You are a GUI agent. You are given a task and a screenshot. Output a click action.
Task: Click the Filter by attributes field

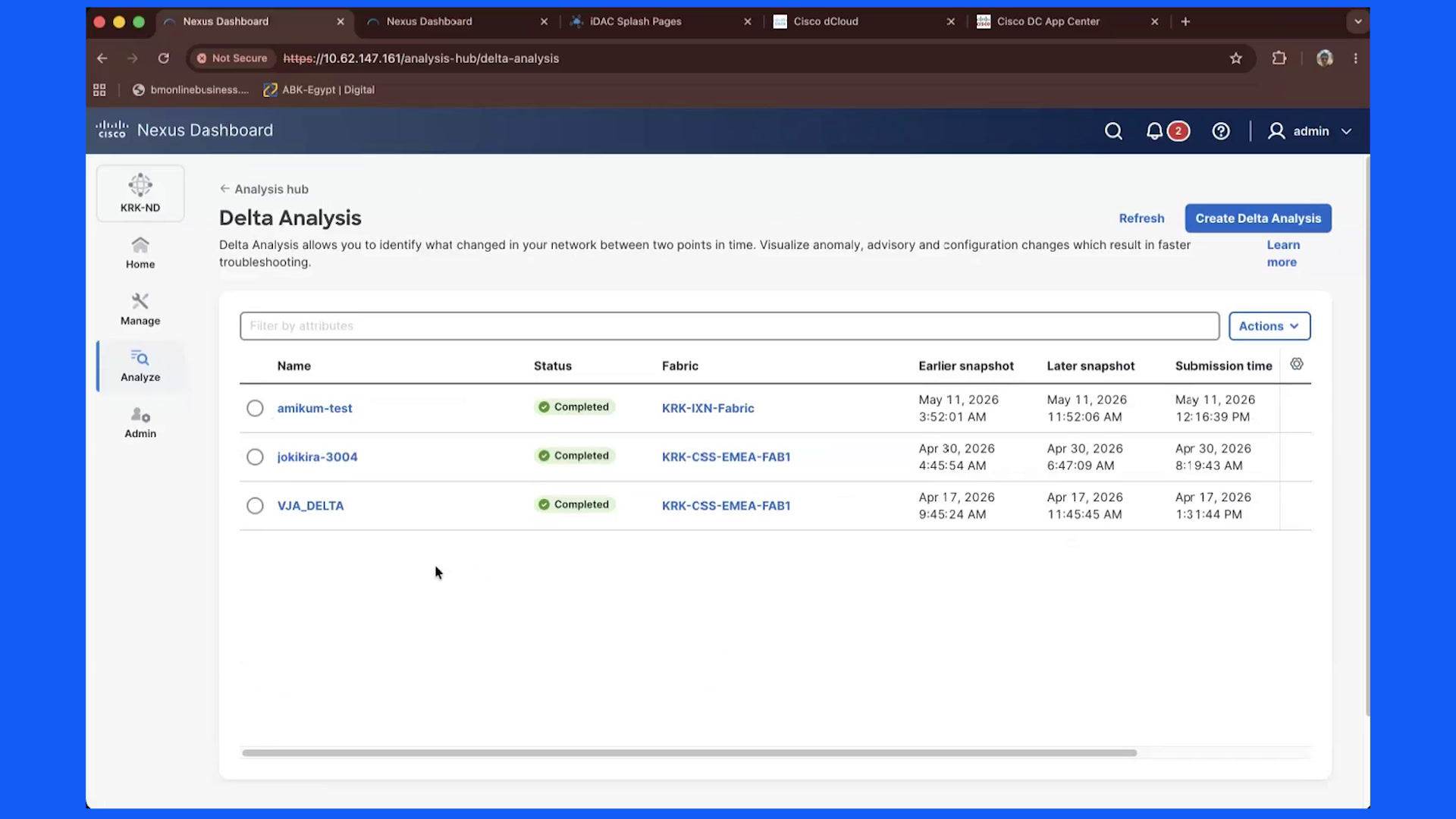(730, 326)
